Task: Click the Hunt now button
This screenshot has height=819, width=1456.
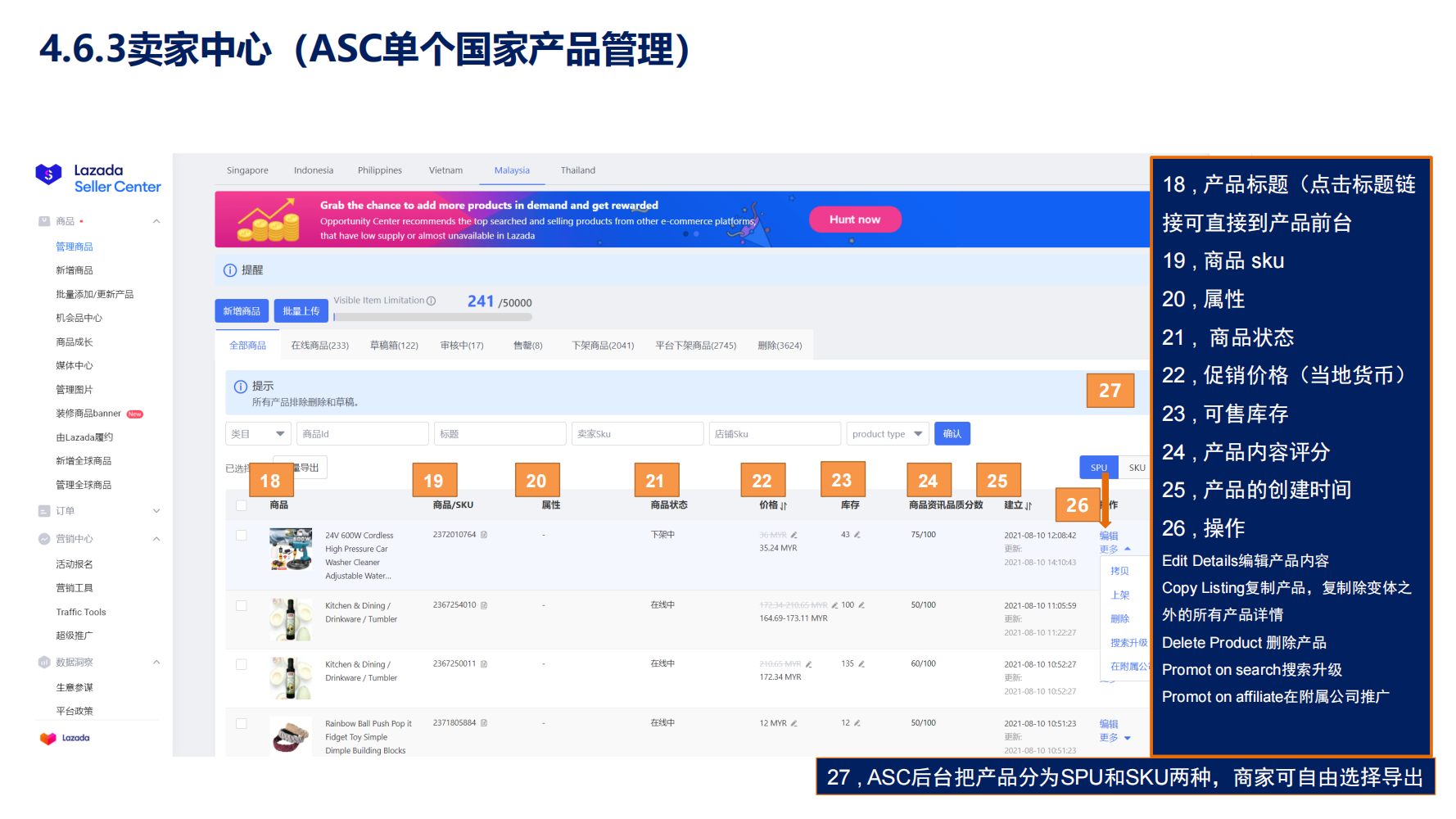Action: point(855,219)
